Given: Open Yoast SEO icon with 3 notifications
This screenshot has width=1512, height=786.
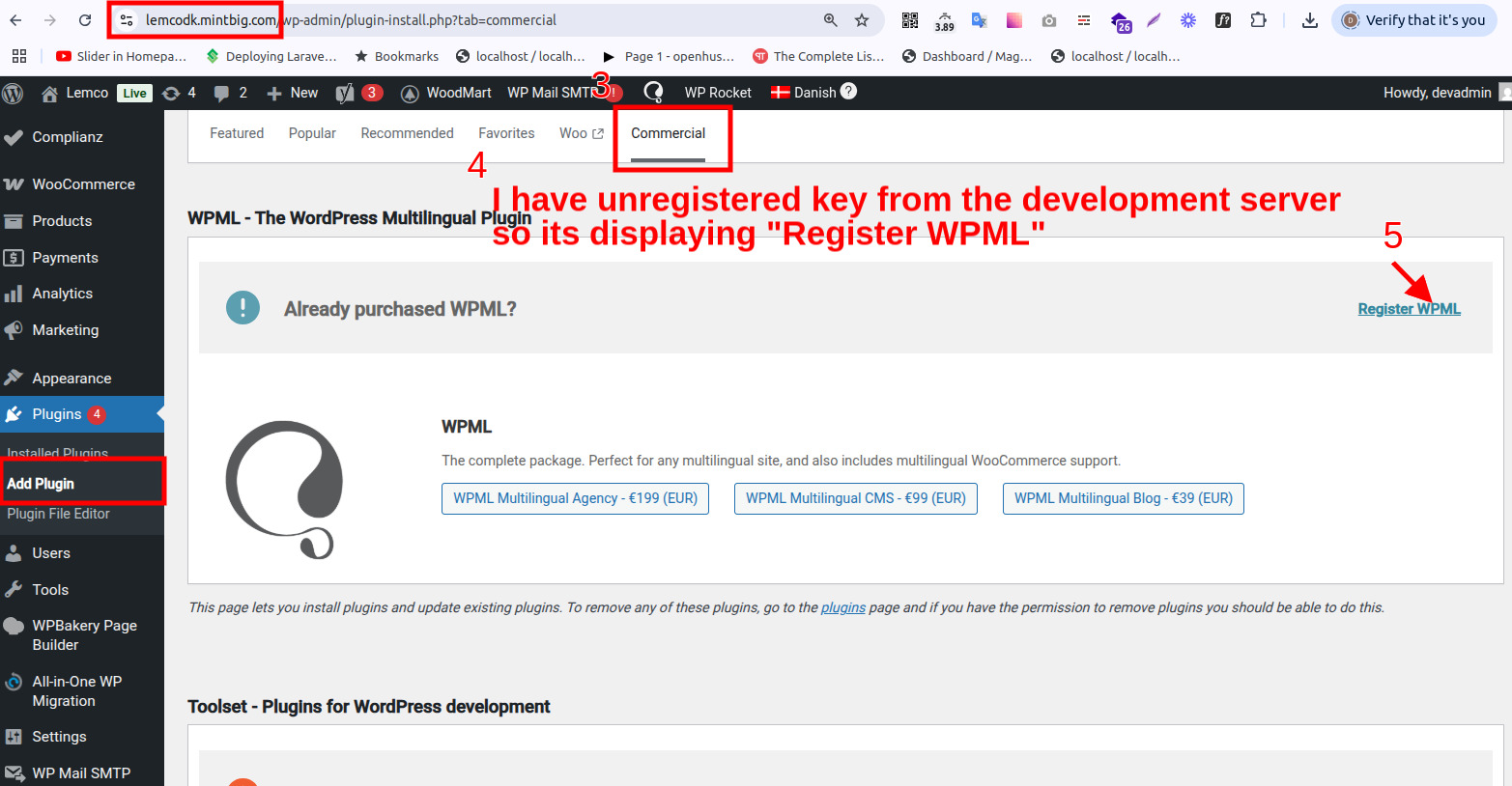Looking at the screenshot, I should [358, 93].
